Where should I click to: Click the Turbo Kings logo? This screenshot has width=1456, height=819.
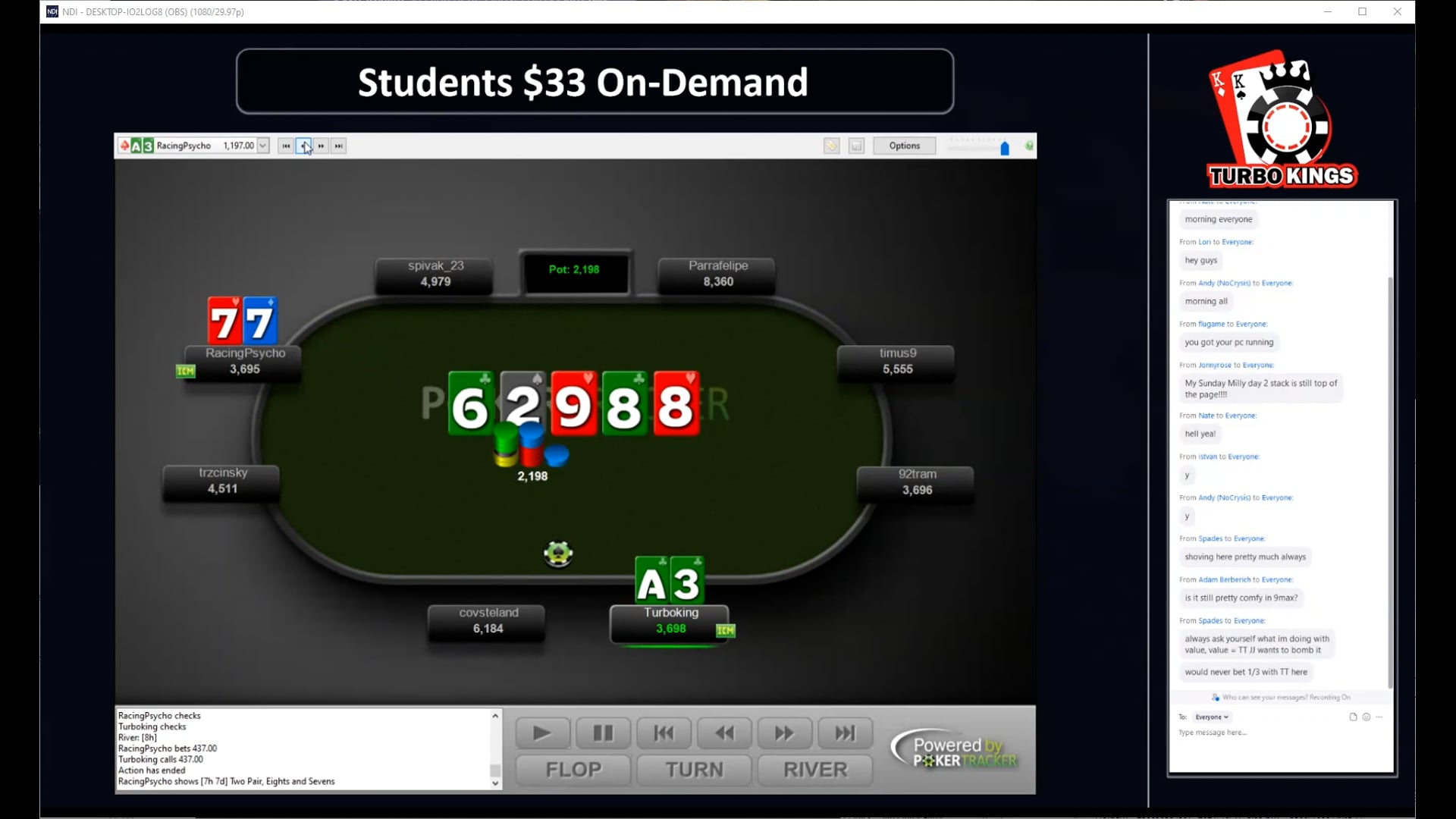pos(1282,118)
